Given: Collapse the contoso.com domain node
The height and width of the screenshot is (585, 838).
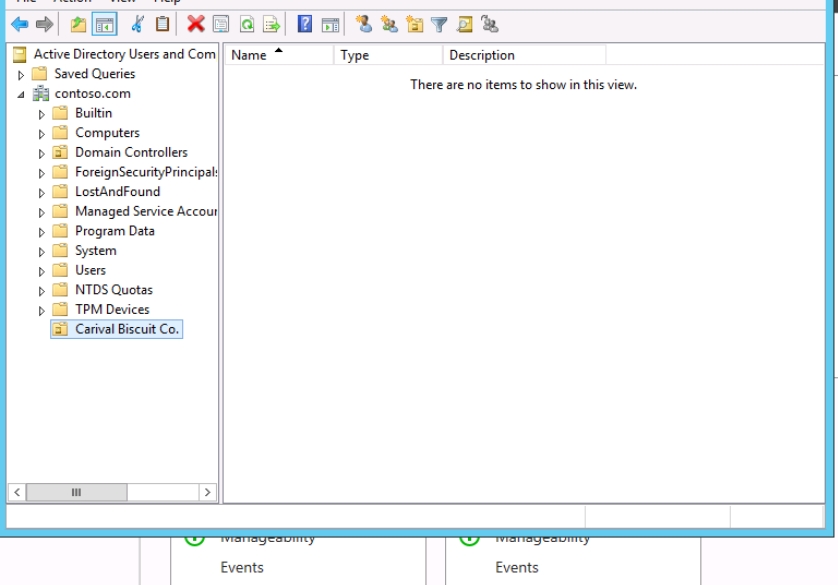Looking at the screenshot, I should (21, 94).
